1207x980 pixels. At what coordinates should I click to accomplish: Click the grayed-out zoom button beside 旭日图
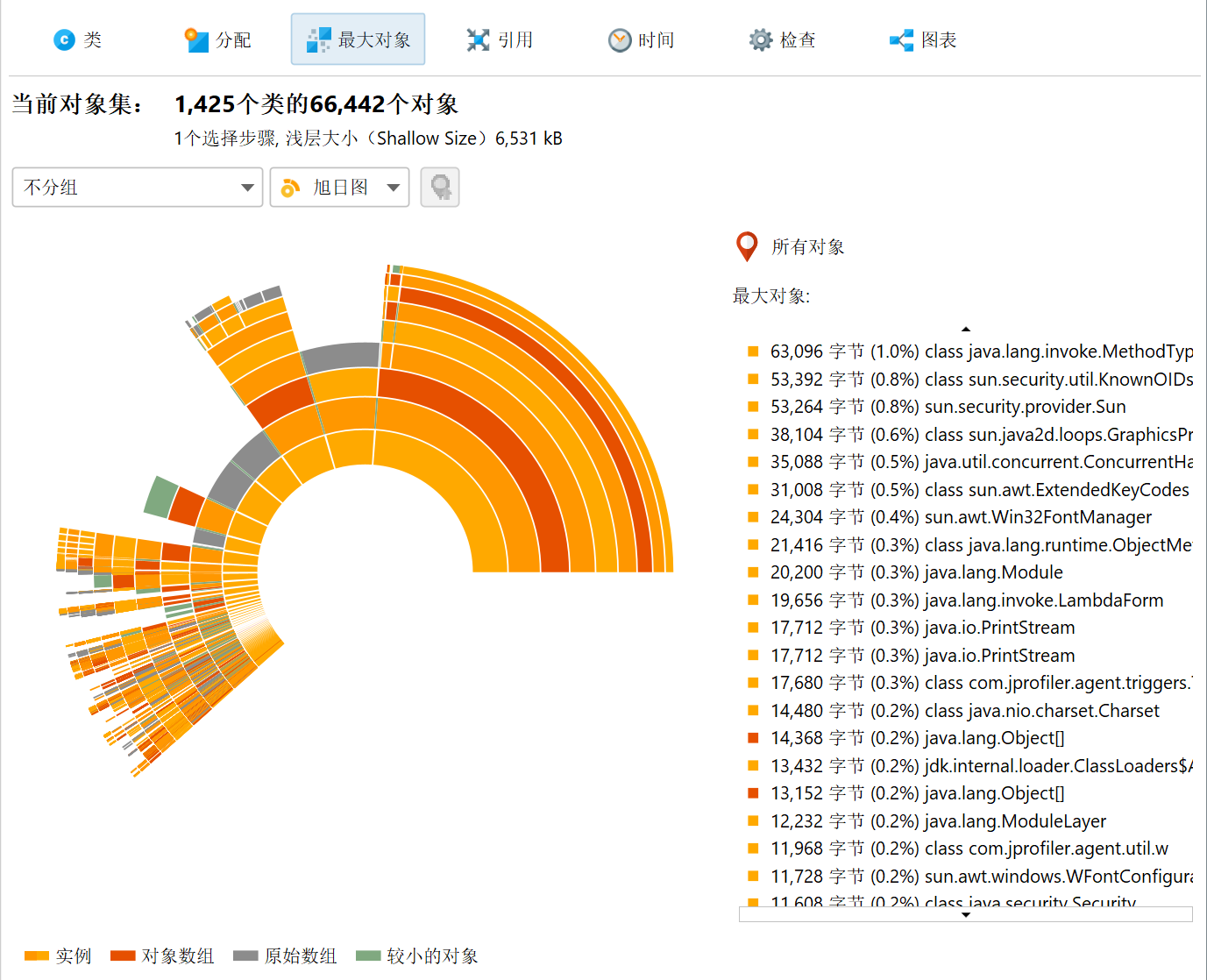(440, 188)
